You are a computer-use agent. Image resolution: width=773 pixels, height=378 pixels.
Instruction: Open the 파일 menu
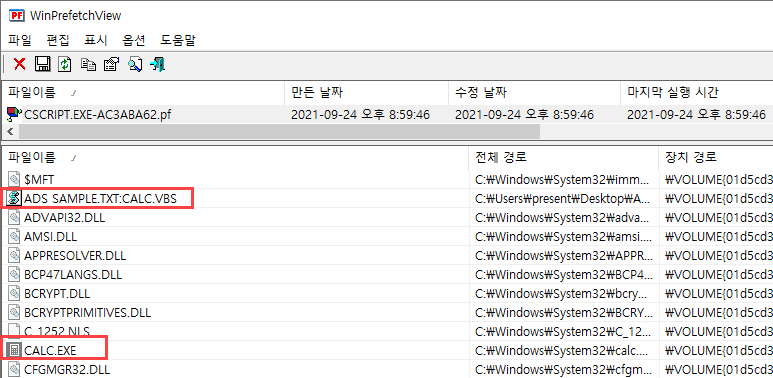(x=20, y=40)
